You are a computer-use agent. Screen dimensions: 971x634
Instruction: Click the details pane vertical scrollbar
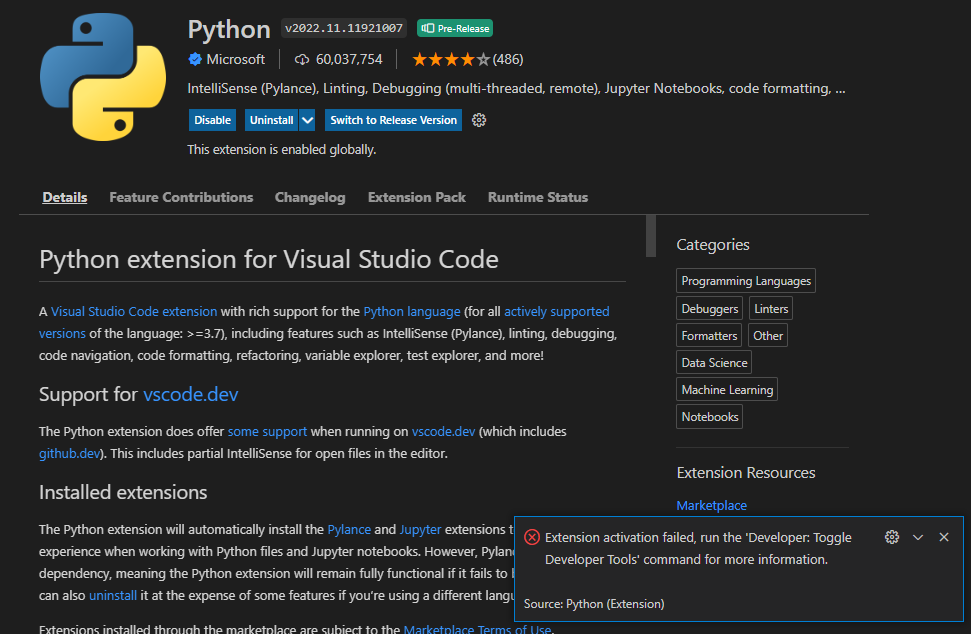point(651,236)
